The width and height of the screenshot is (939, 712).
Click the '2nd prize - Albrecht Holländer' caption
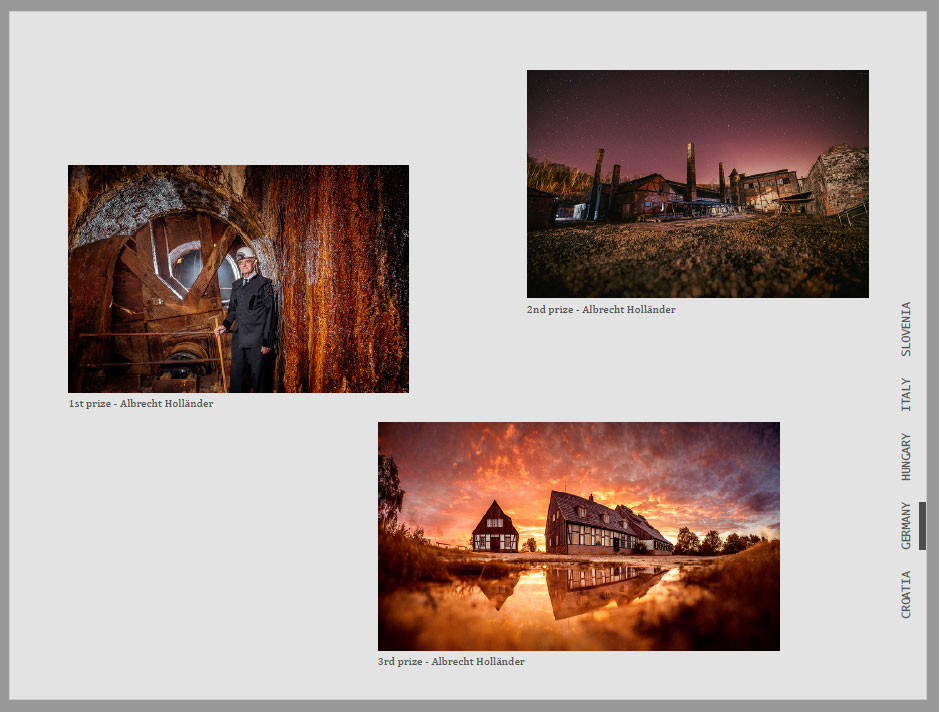click(x=601, y=310)
